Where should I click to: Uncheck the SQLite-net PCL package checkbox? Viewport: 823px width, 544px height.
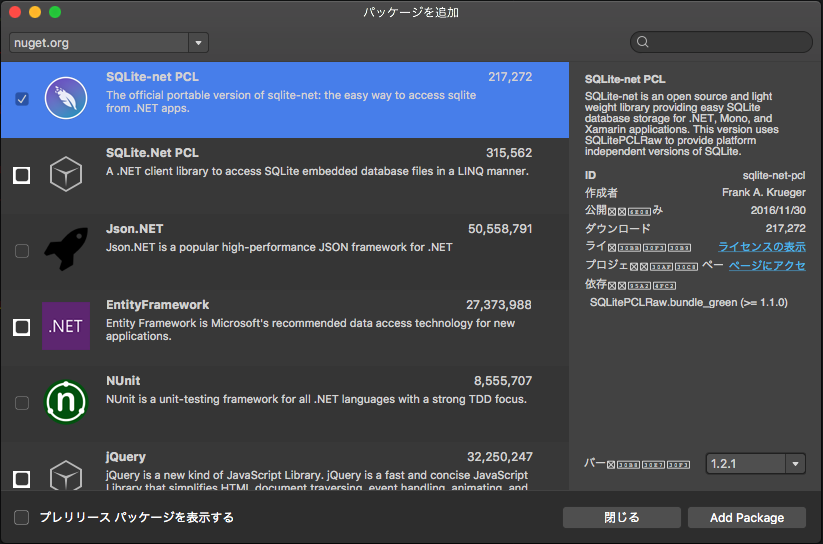coord(22,99)
